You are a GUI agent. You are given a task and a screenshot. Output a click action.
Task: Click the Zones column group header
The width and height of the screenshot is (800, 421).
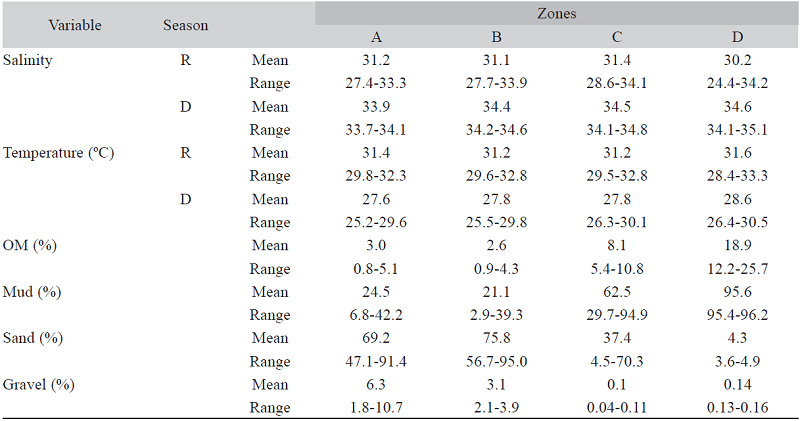coord(559,14)
